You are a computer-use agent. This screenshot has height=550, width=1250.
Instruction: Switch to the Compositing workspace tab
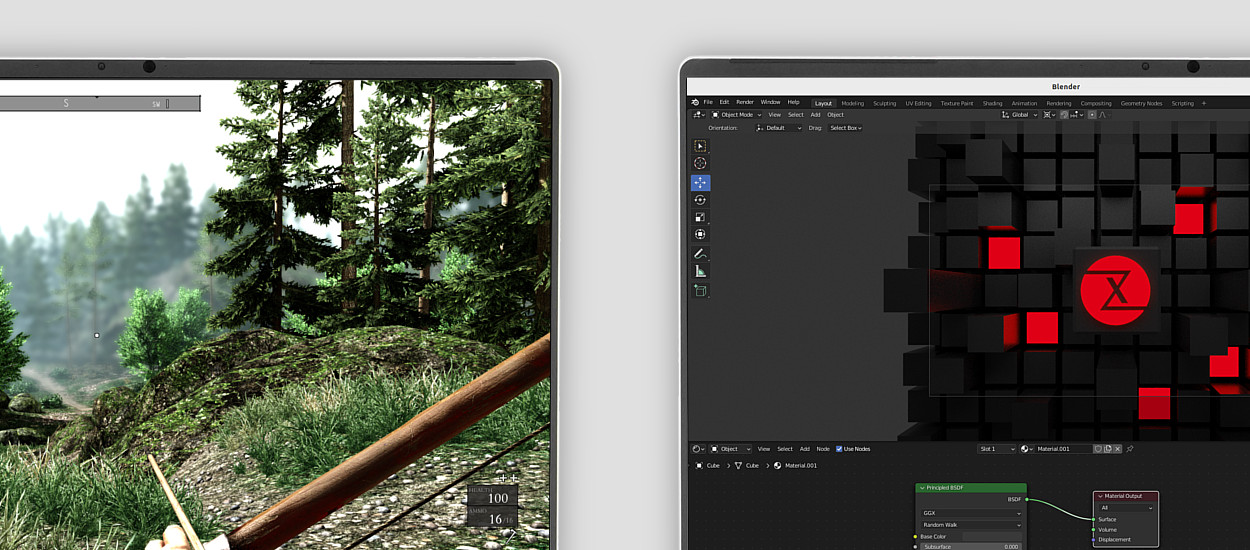click(x=1096, y=103)
